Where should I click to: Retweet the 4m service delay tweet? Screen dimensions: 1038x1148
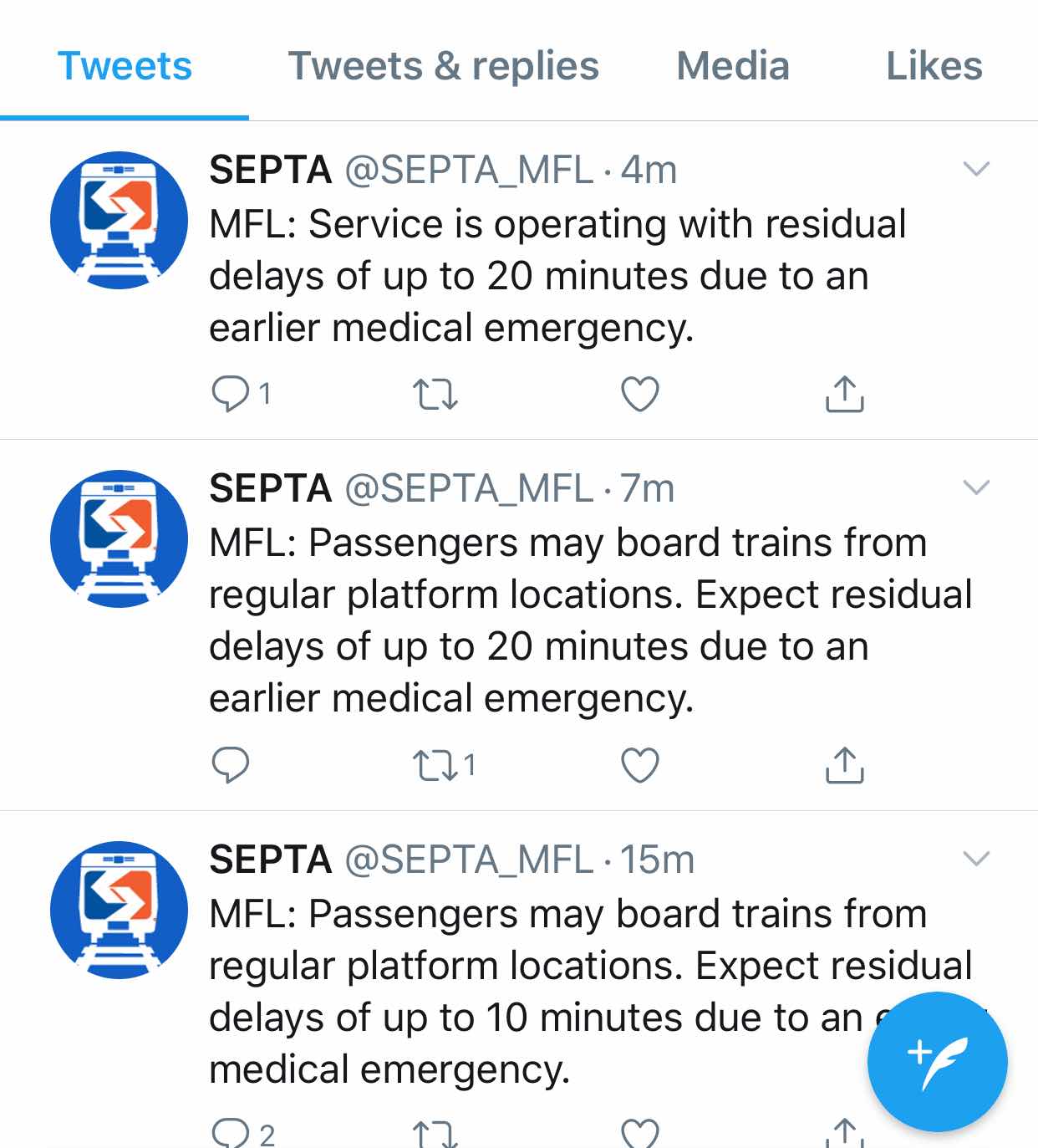pyautogui.click(x=435, y=394)
